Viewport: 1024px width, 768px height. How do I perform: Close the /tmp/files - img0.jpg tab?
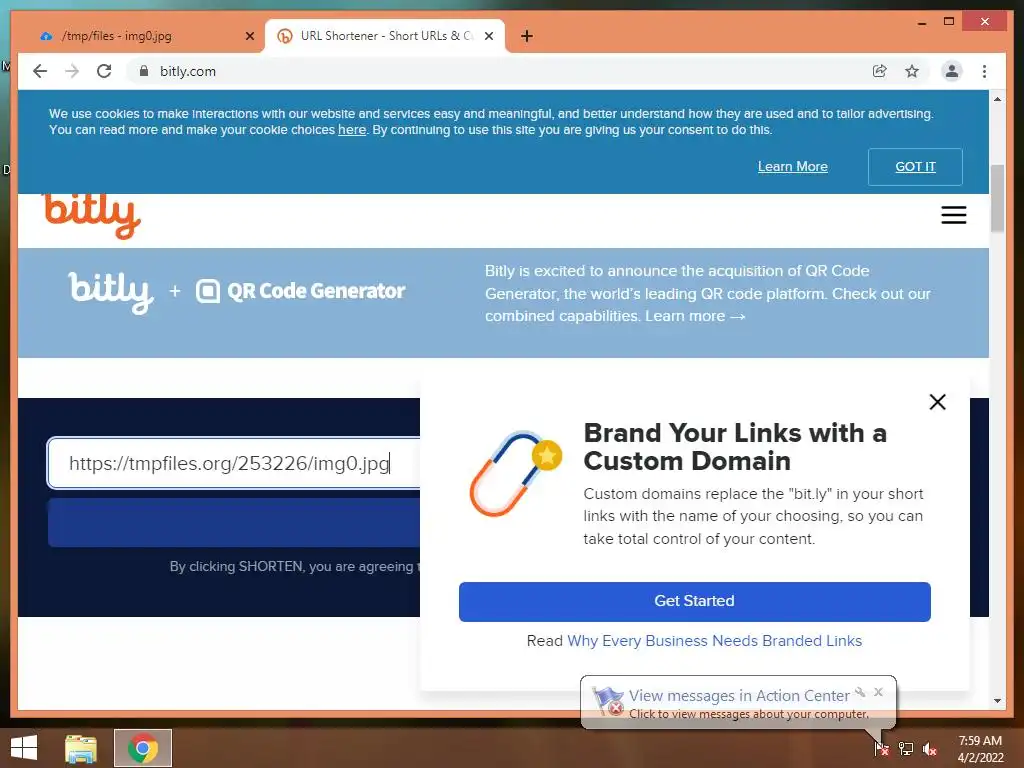[x=249, y=36]
